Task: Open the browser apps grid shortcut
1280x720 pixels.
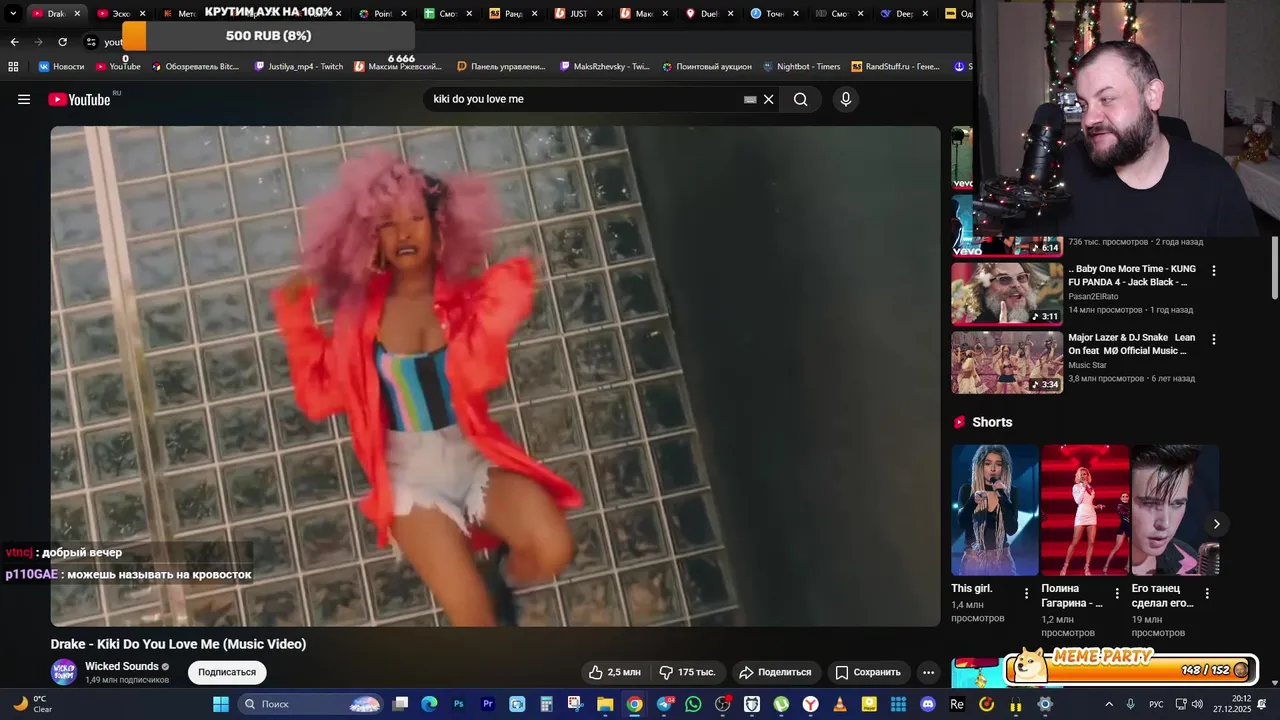Action: point(13,66)
